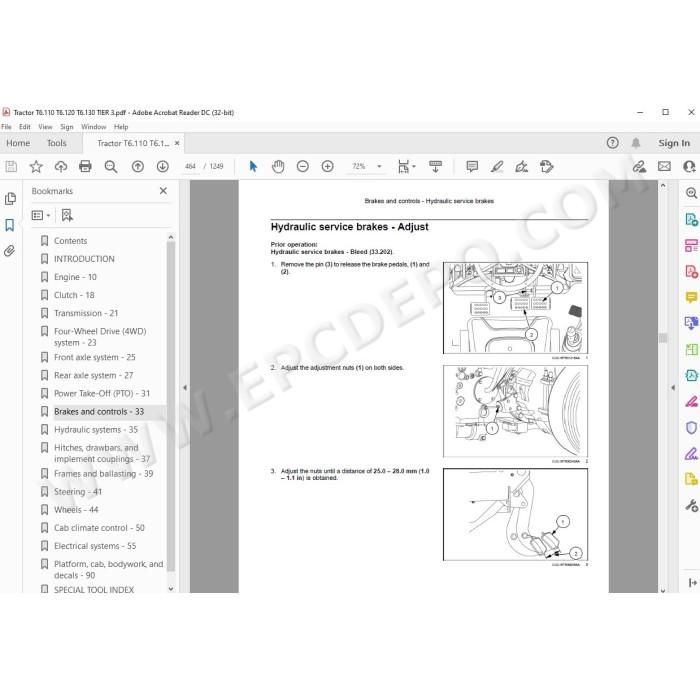700x700 pixels.
Task: Open the zoom percentage dropdown arrow
Action: (x=379, y=167)
